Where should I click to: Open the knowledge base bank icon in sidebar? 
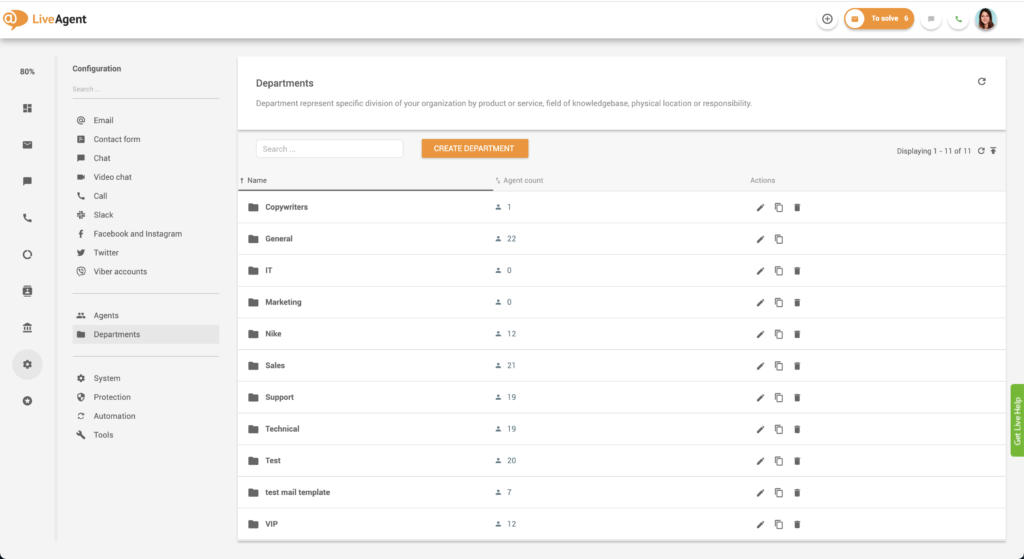(x=27, y=328)
